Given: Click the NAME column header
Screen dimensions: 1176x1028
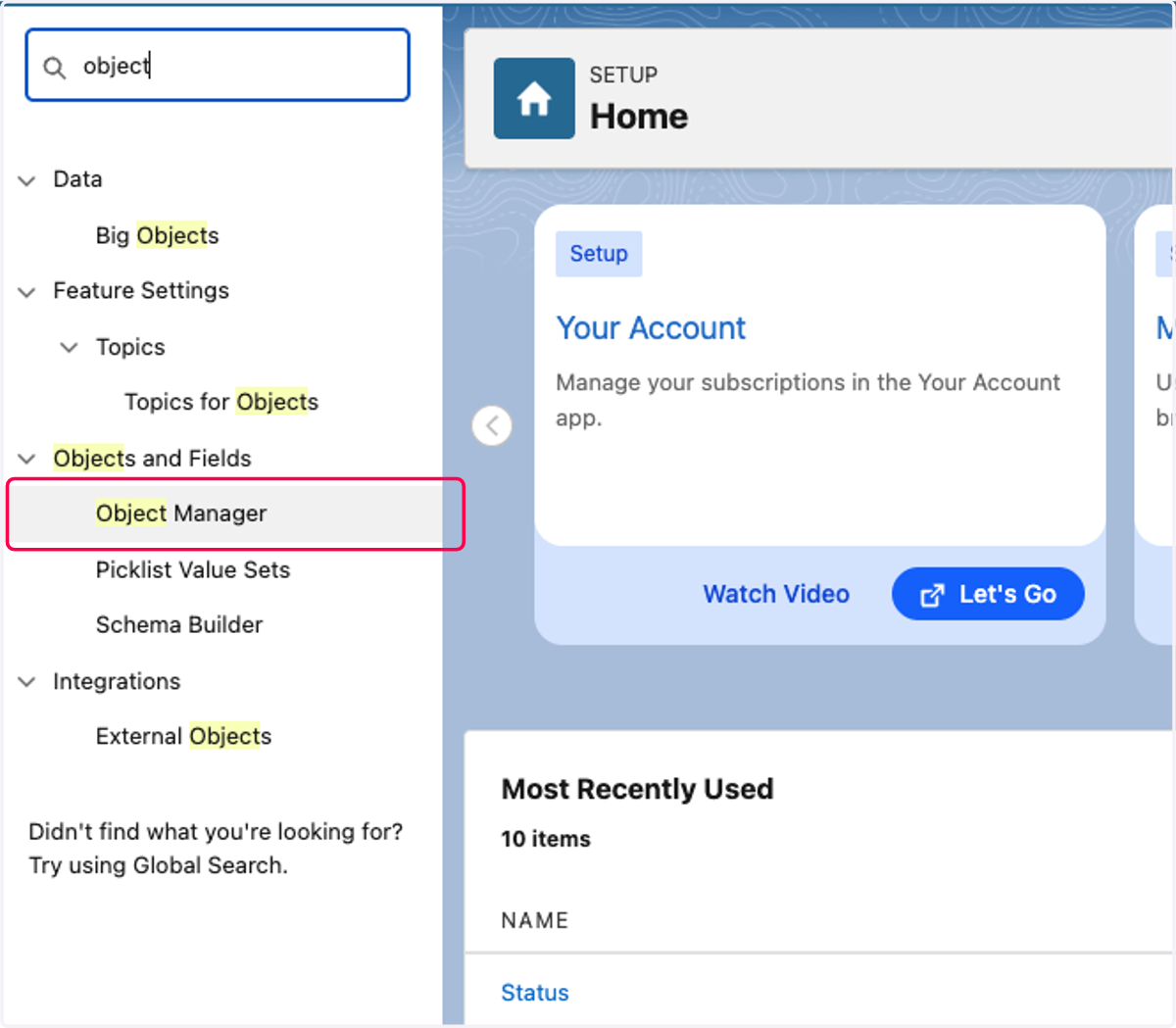Looking at the screenshot, I should pyautogui.click(x=535, y=920).
